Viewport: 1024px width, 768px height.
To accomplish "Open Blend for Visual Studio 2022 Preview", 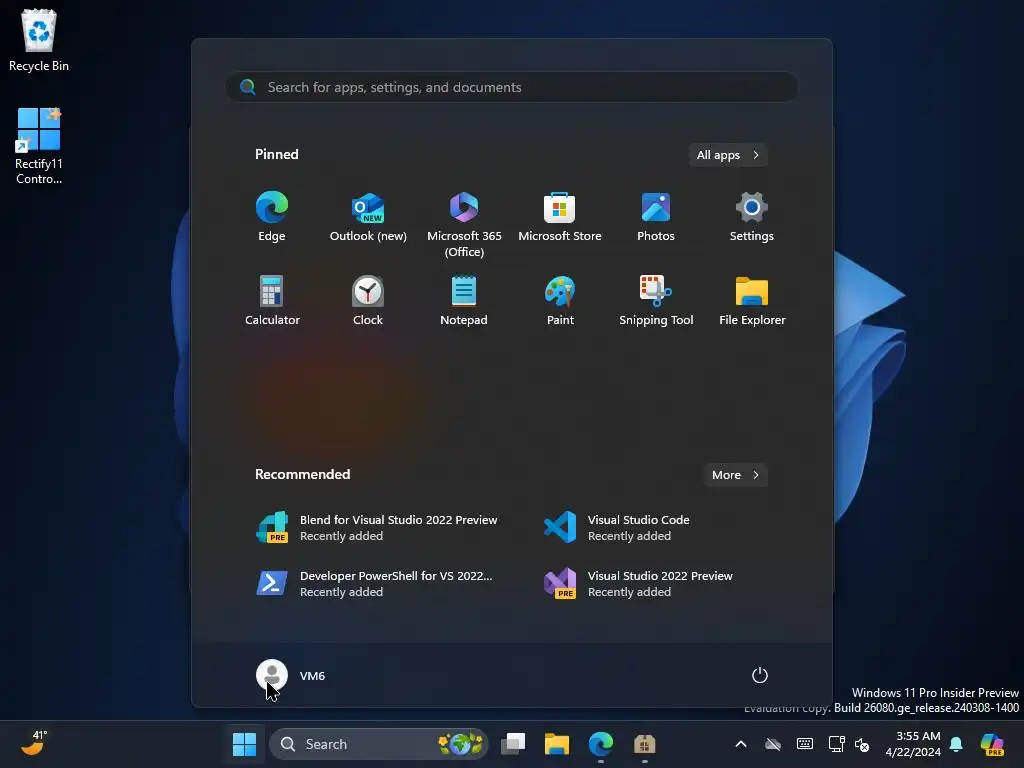I will [377, 528].
